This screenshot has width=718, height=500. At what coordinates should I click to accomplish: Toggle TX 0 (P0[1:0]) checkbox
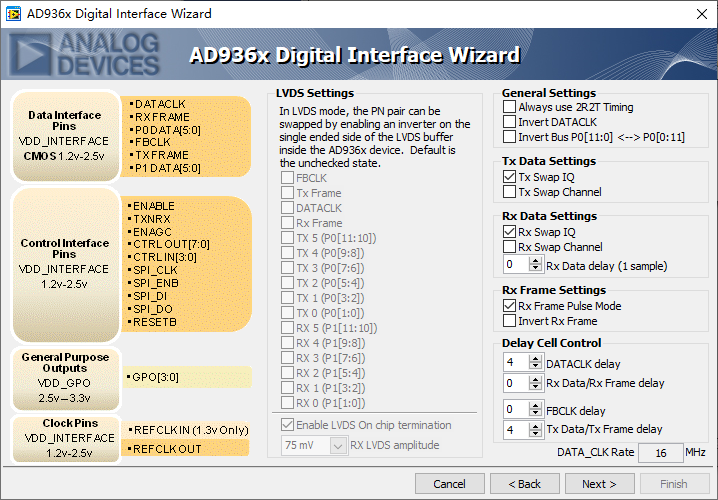click(x=287, y=313)
